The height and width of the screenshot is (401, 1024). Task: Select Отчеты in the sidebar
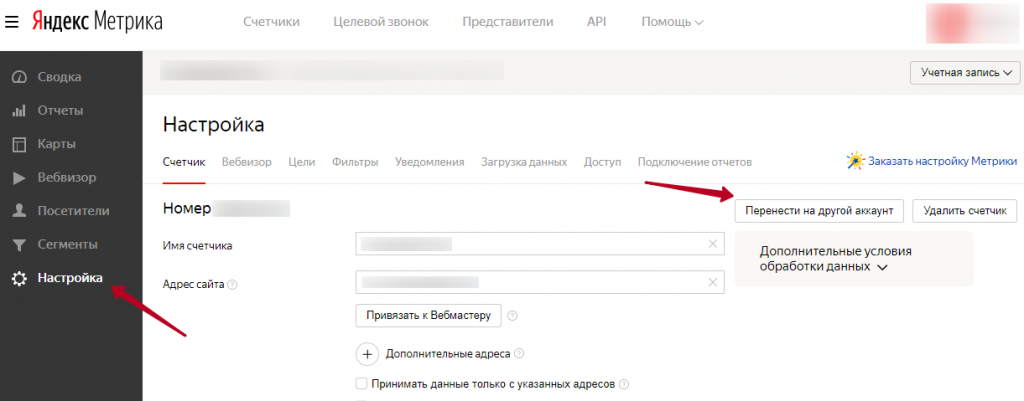coord(60,110)
